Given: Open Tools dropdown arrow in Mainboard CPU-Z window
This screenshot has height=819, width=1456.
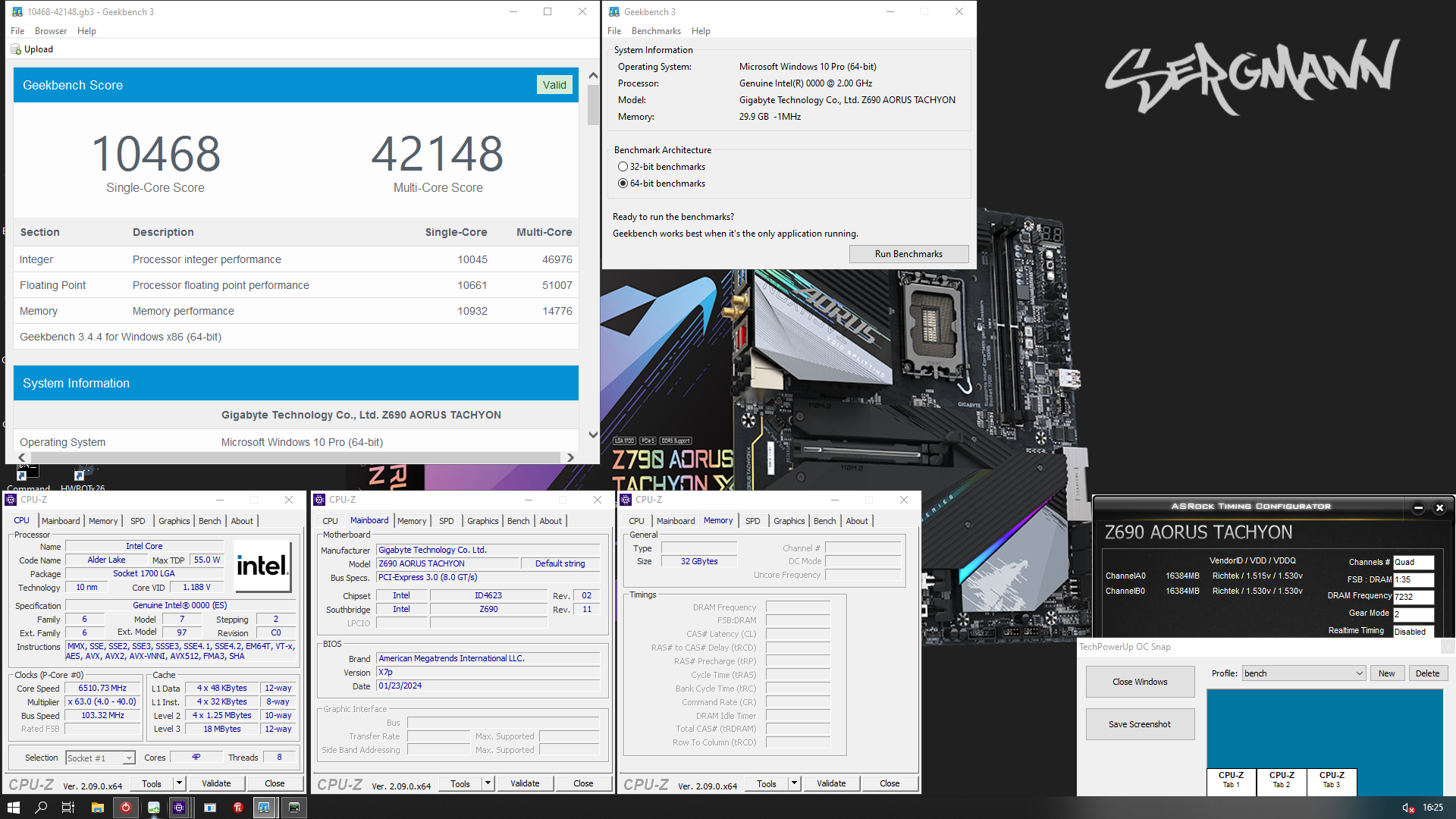Looking at the screenshot, I should click(488, 783).
